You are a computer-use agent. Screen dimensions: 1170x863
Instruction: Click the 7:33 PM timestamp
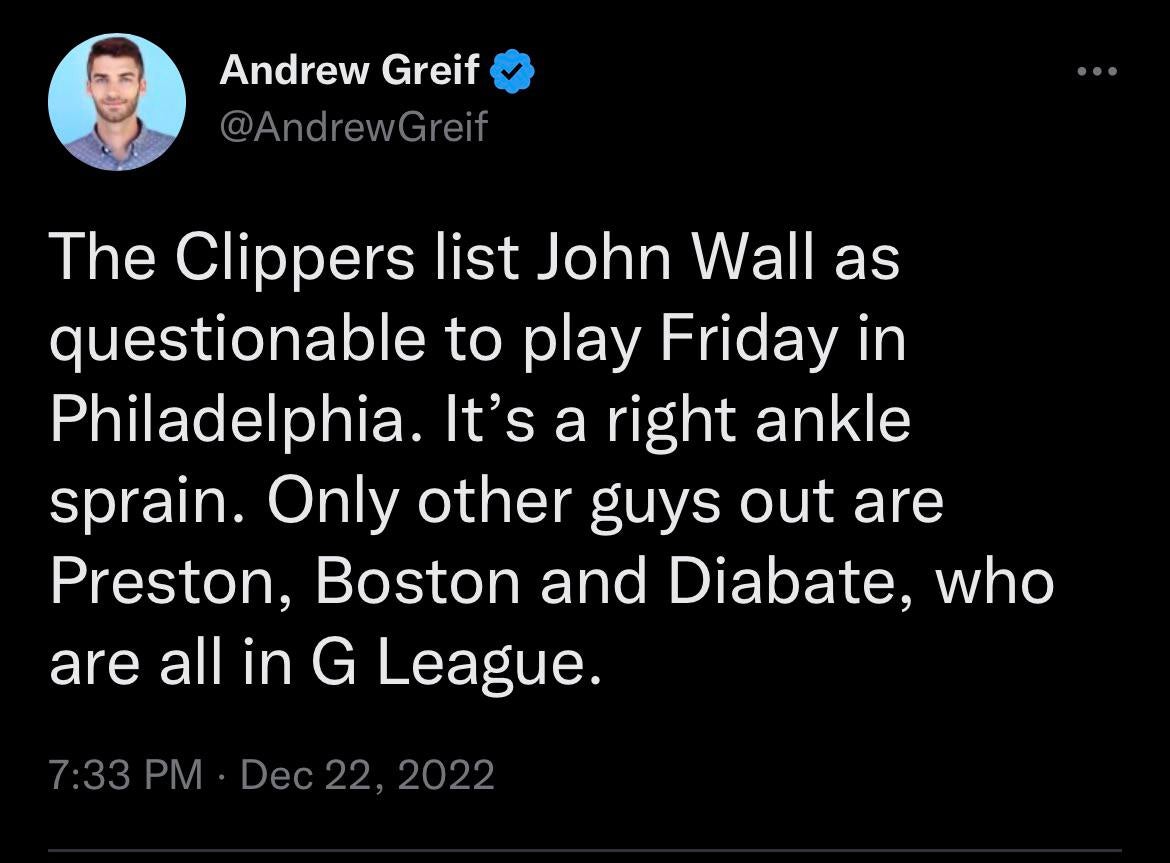(125, 775)
